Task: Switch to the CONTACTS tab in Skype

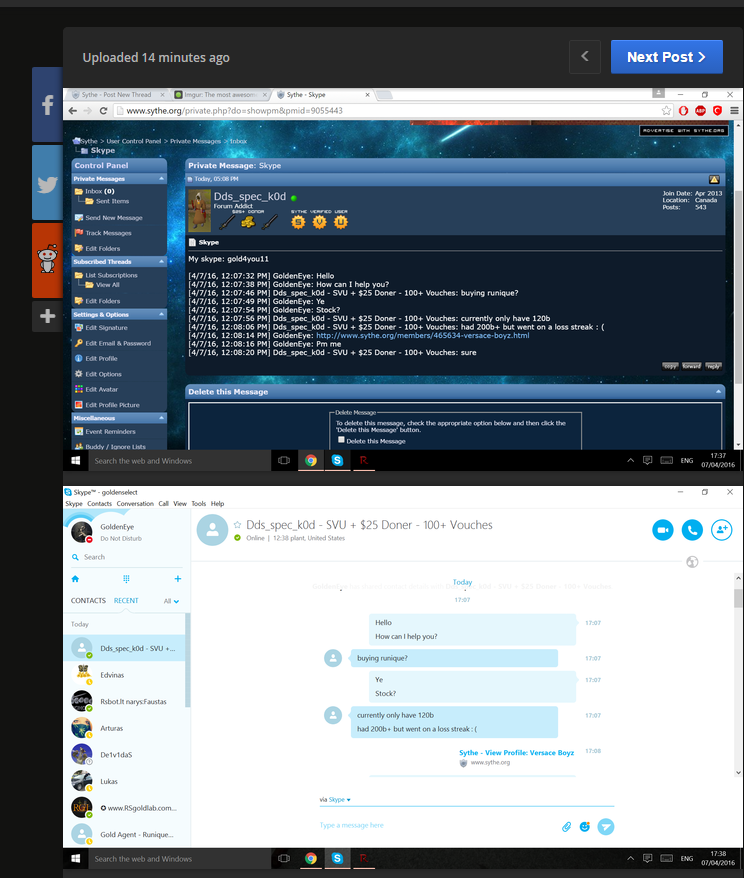Action: coord(88,600)
